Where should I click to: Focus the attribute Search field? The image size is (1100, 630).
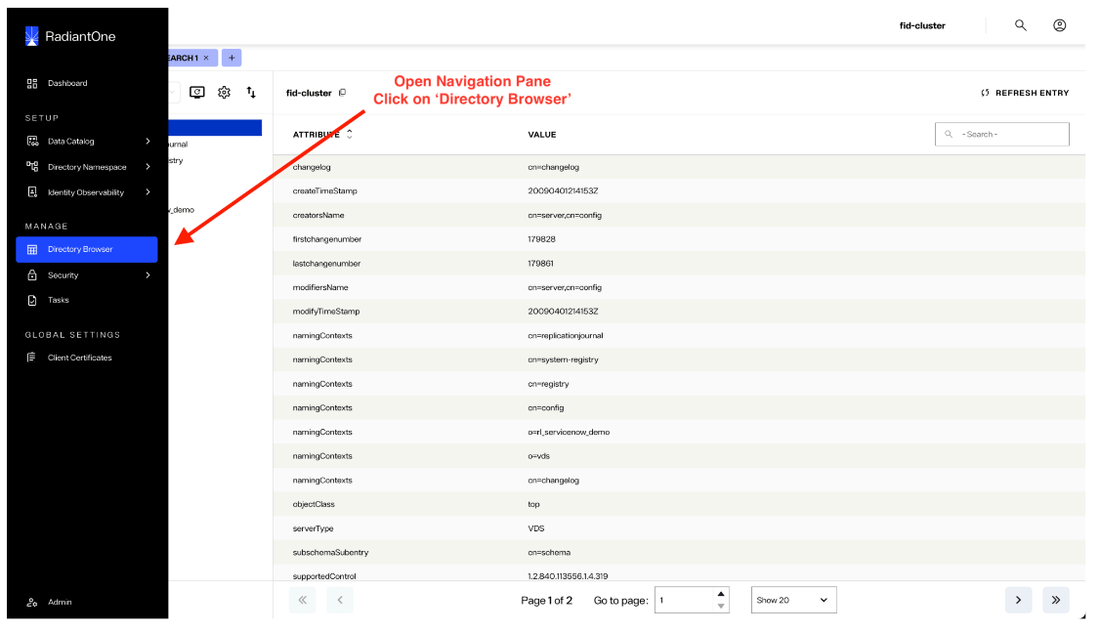pos(1002,134)
